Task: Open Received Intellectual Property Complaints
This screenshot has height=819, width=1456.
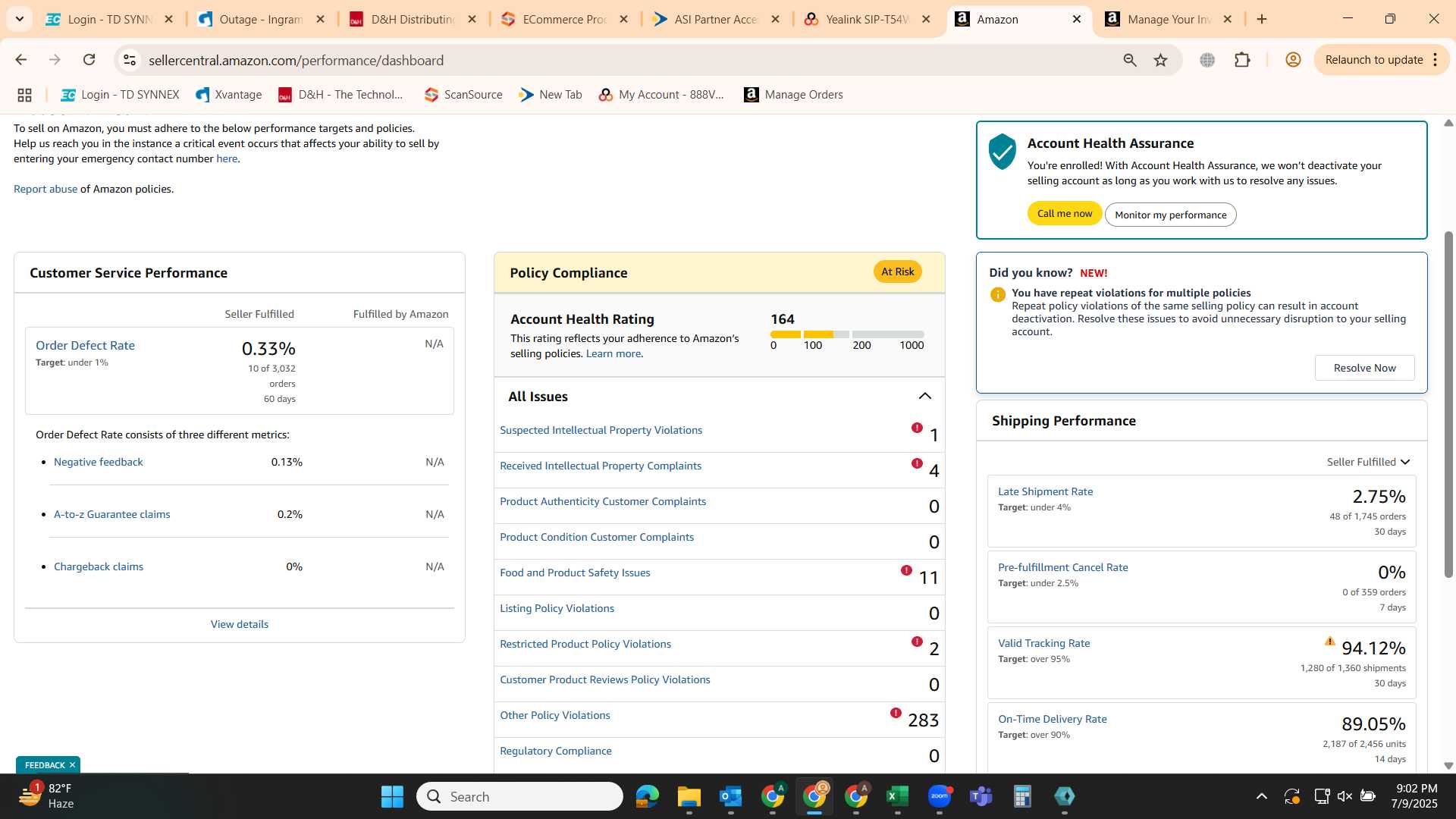Action: 601,466
